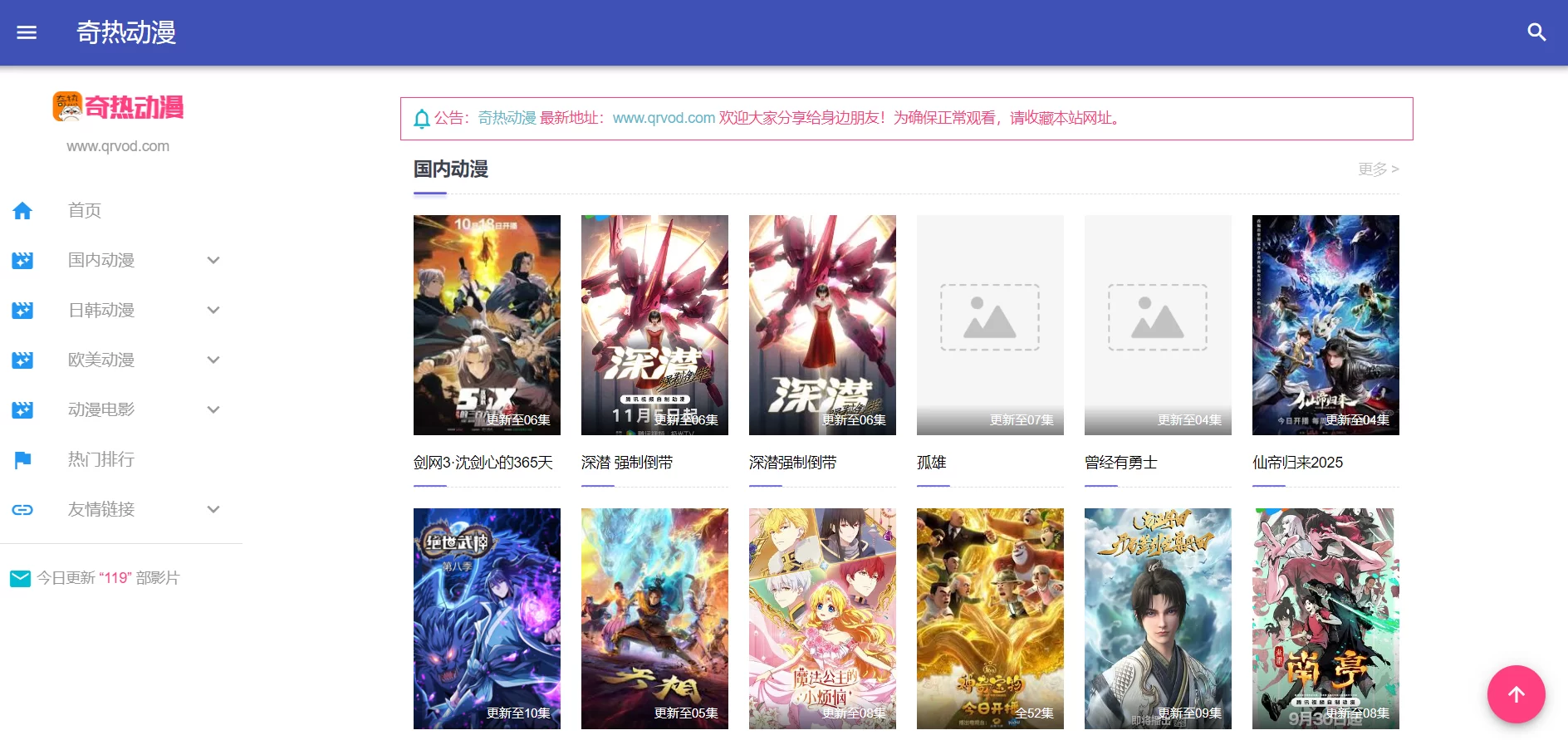
Task: Select 欧美动漫 in the sidebar menu
Action: click(x=101, y=360)
